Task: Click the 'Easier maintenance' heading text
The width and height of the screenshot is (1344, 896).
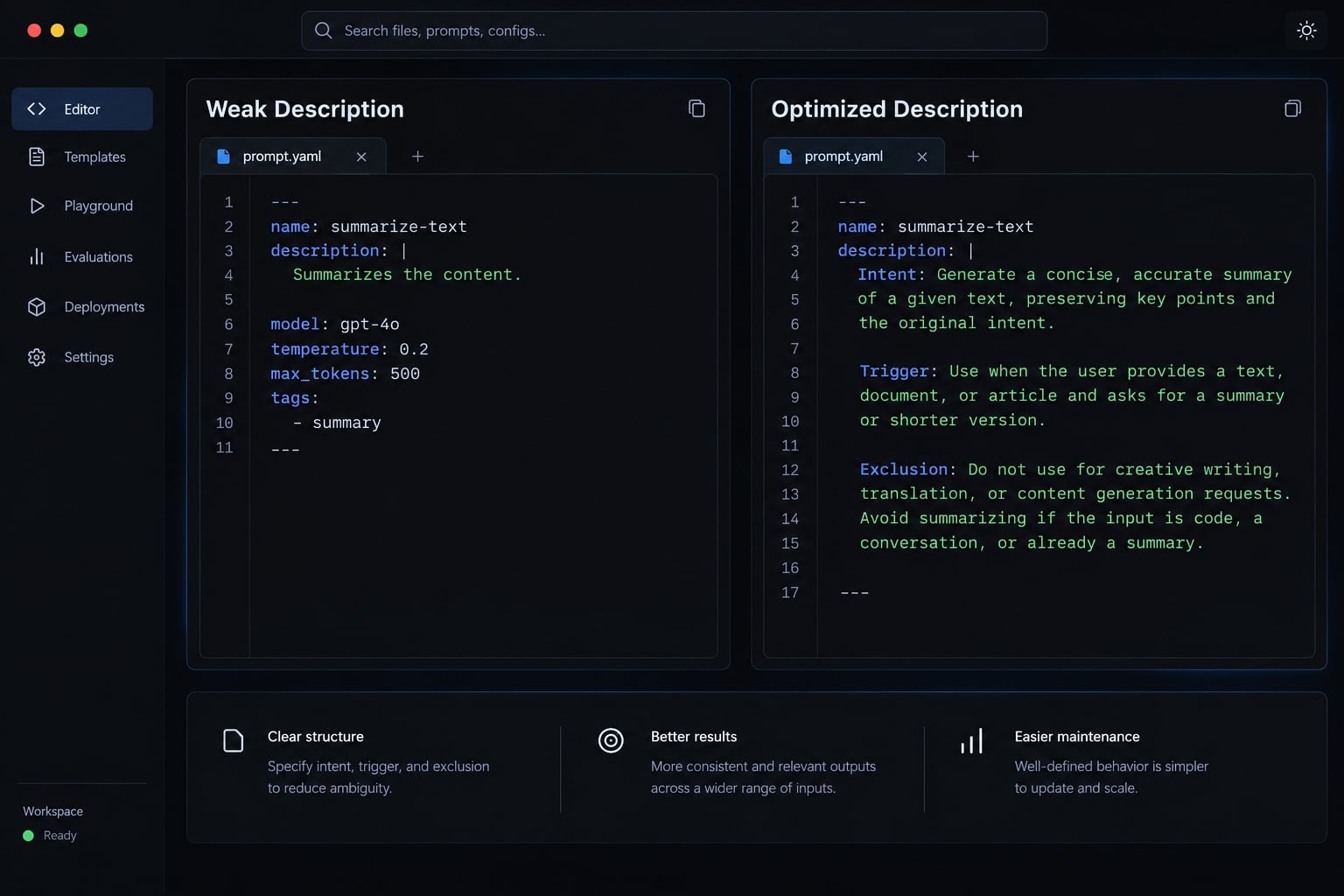Action: [1077, 737]
